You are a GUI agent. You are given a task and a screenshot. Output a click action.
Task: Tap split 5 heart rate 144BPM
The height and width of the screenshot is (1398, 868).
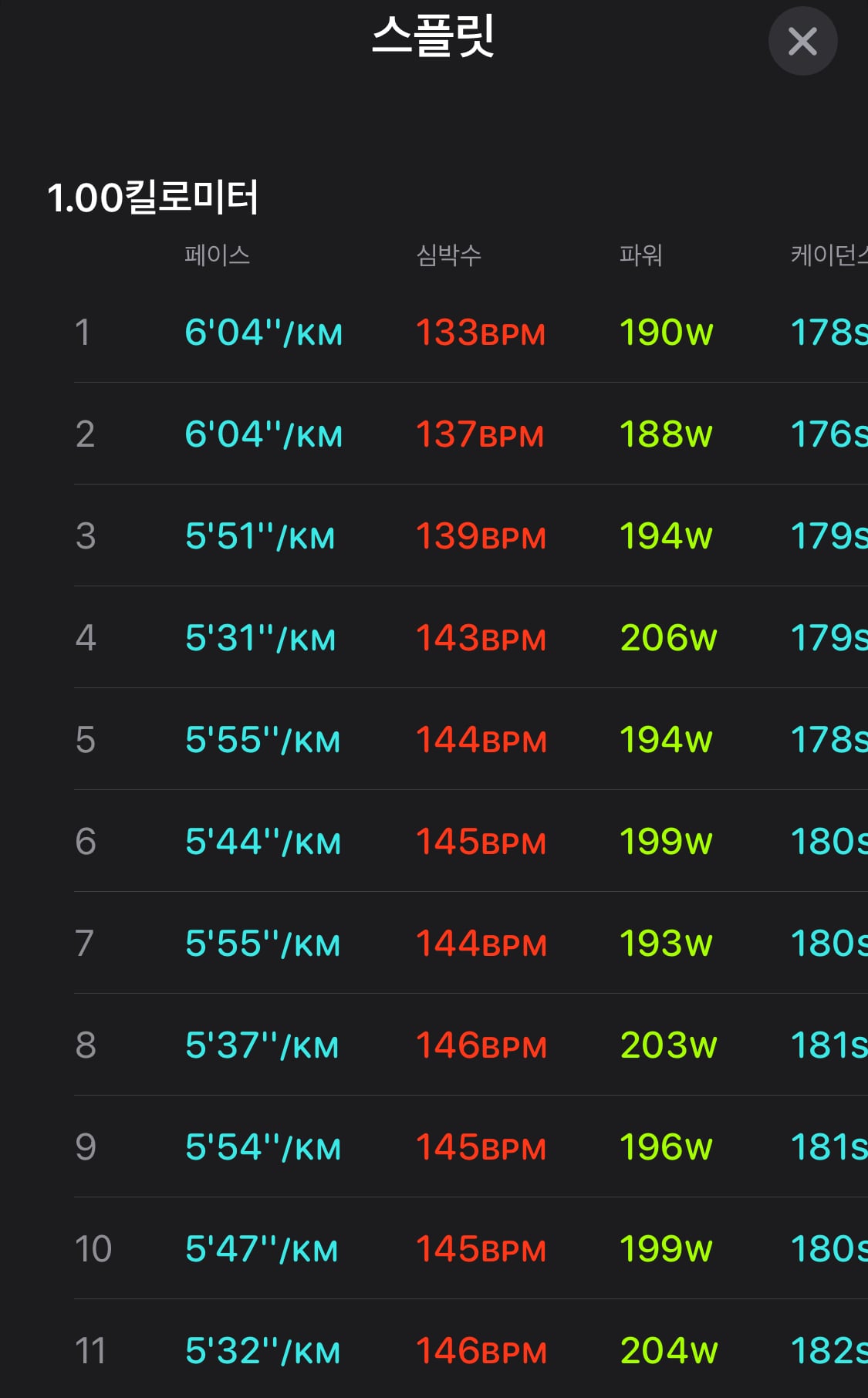[481, 740]
